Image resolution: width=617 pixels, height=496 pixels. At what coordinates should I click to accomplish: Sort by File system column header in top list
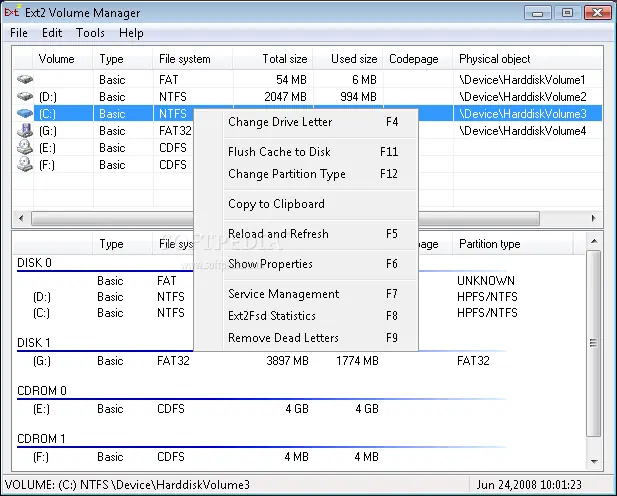(x=193, y=59)
